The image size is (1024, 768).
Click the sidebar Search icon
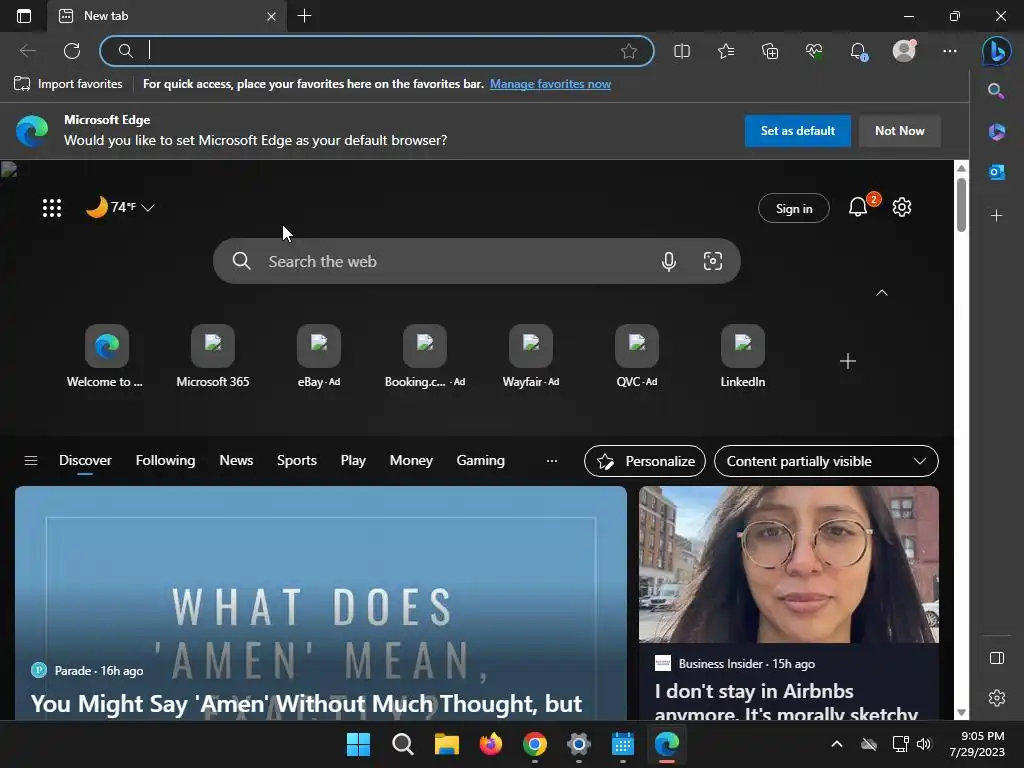coord(996,91)
